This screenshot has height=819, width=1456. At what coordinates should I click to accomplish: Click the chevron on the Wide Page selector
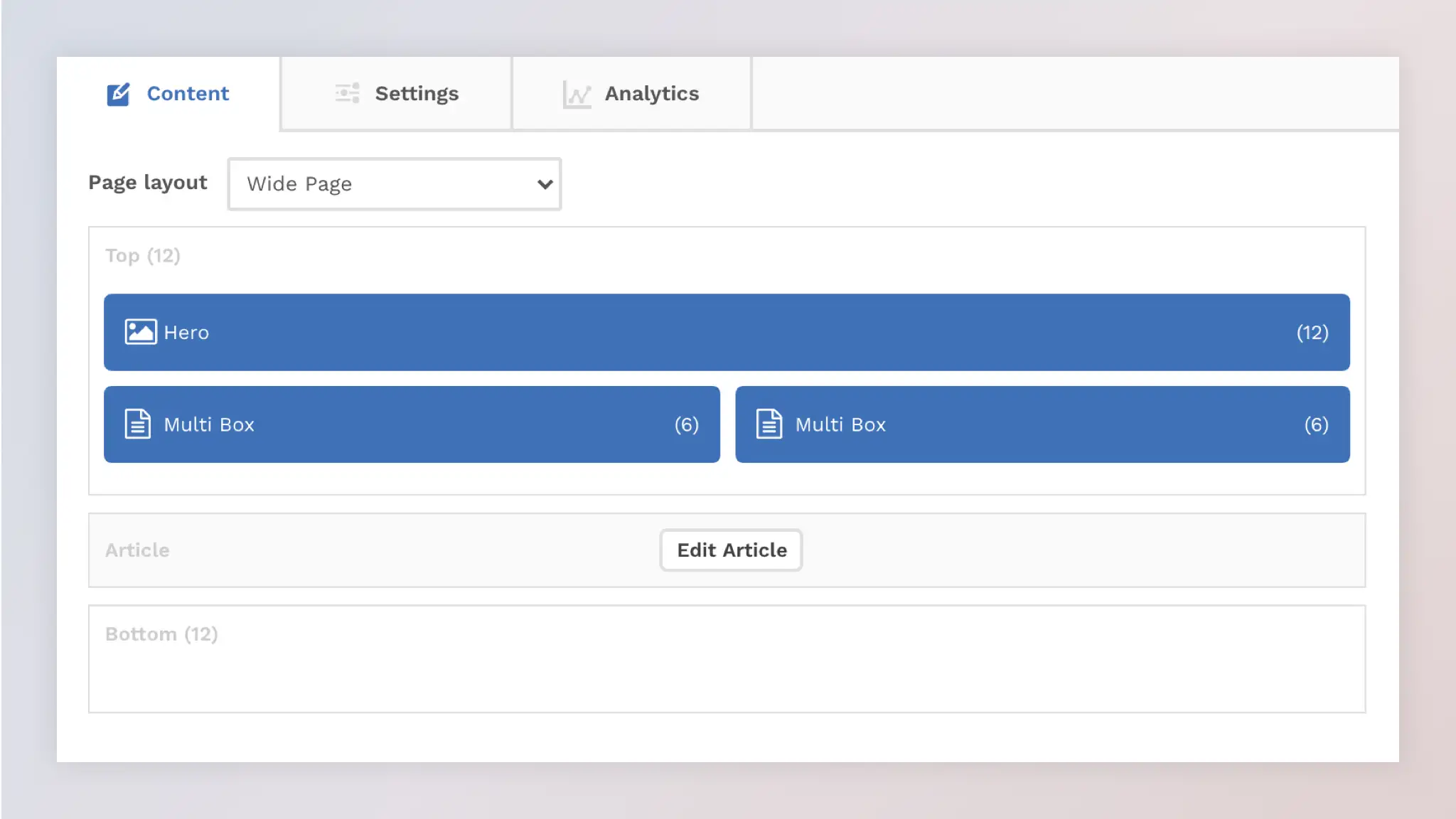[x=544, y=183]
